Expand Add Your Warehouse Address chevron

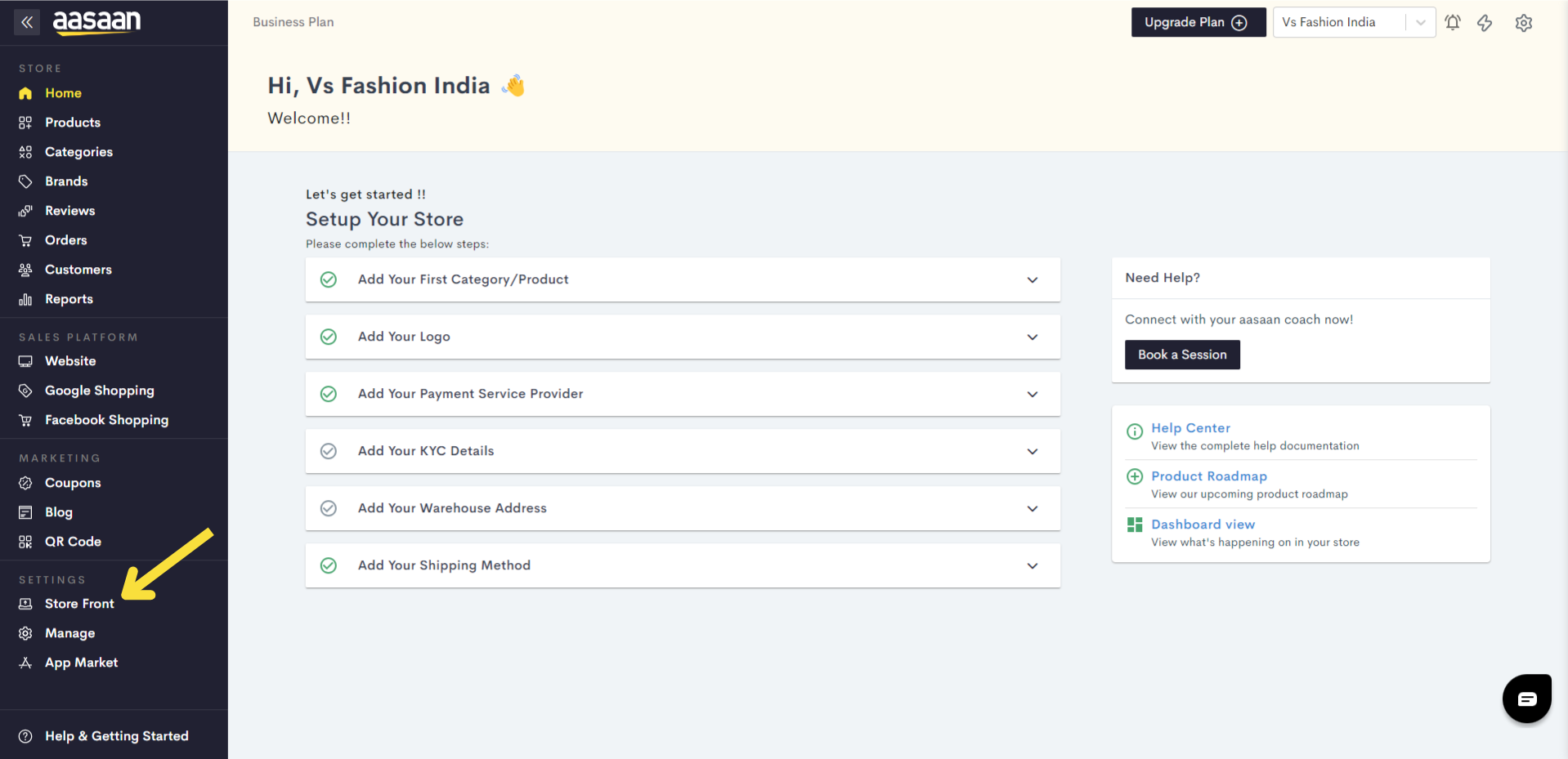pos(1033,508)
